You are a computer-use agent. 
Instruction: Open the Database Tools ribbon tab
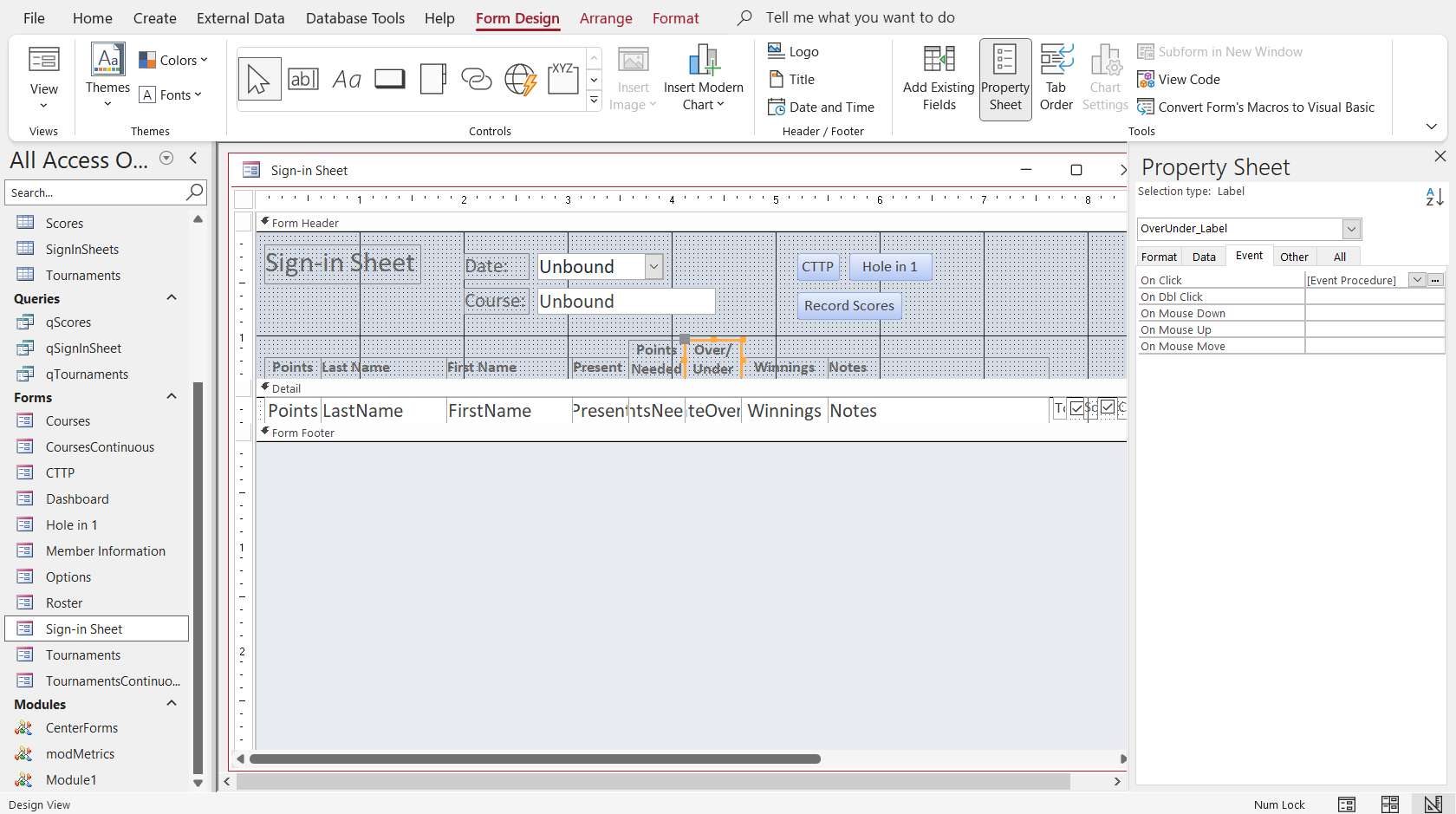point(355,18)
